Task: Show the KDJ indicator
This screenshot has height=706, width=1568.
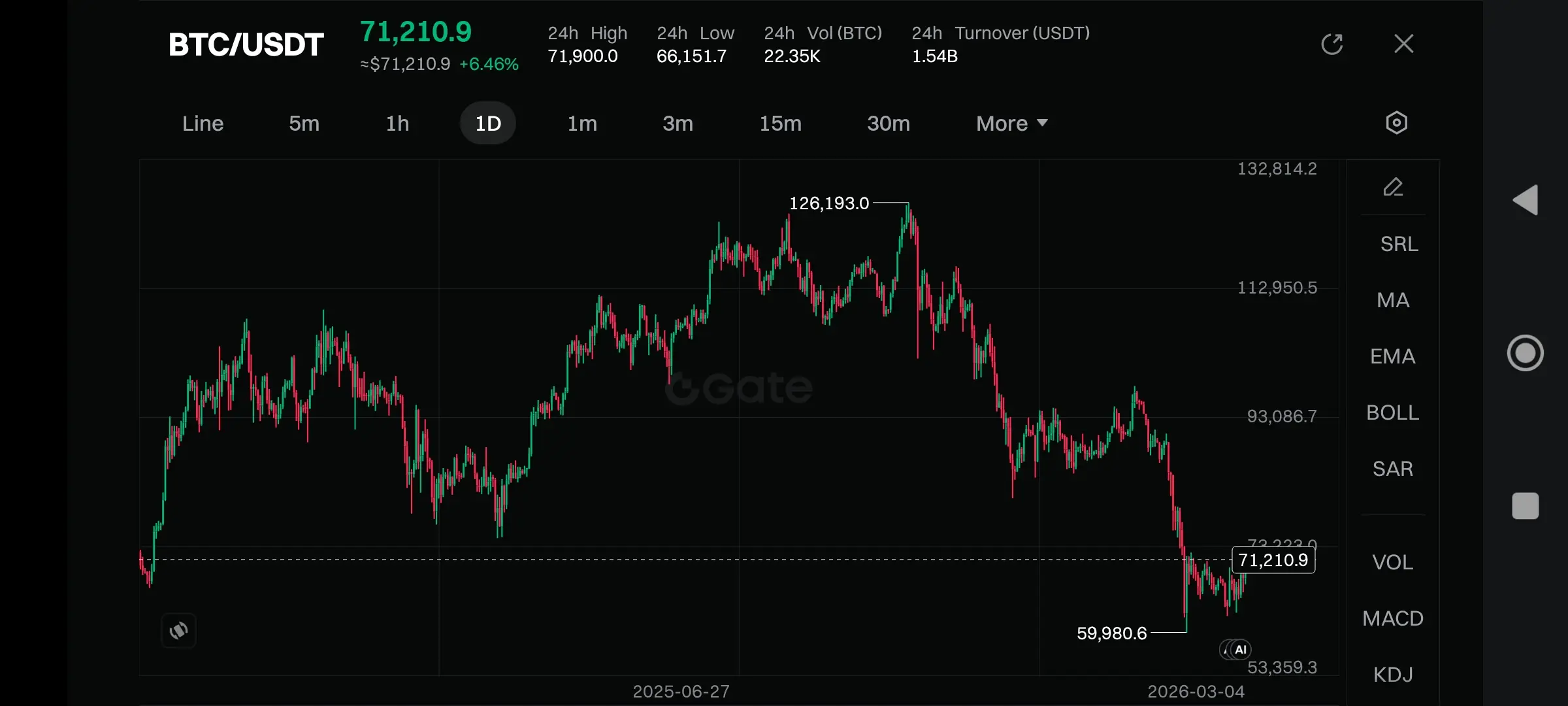Action: (1393, 674)
